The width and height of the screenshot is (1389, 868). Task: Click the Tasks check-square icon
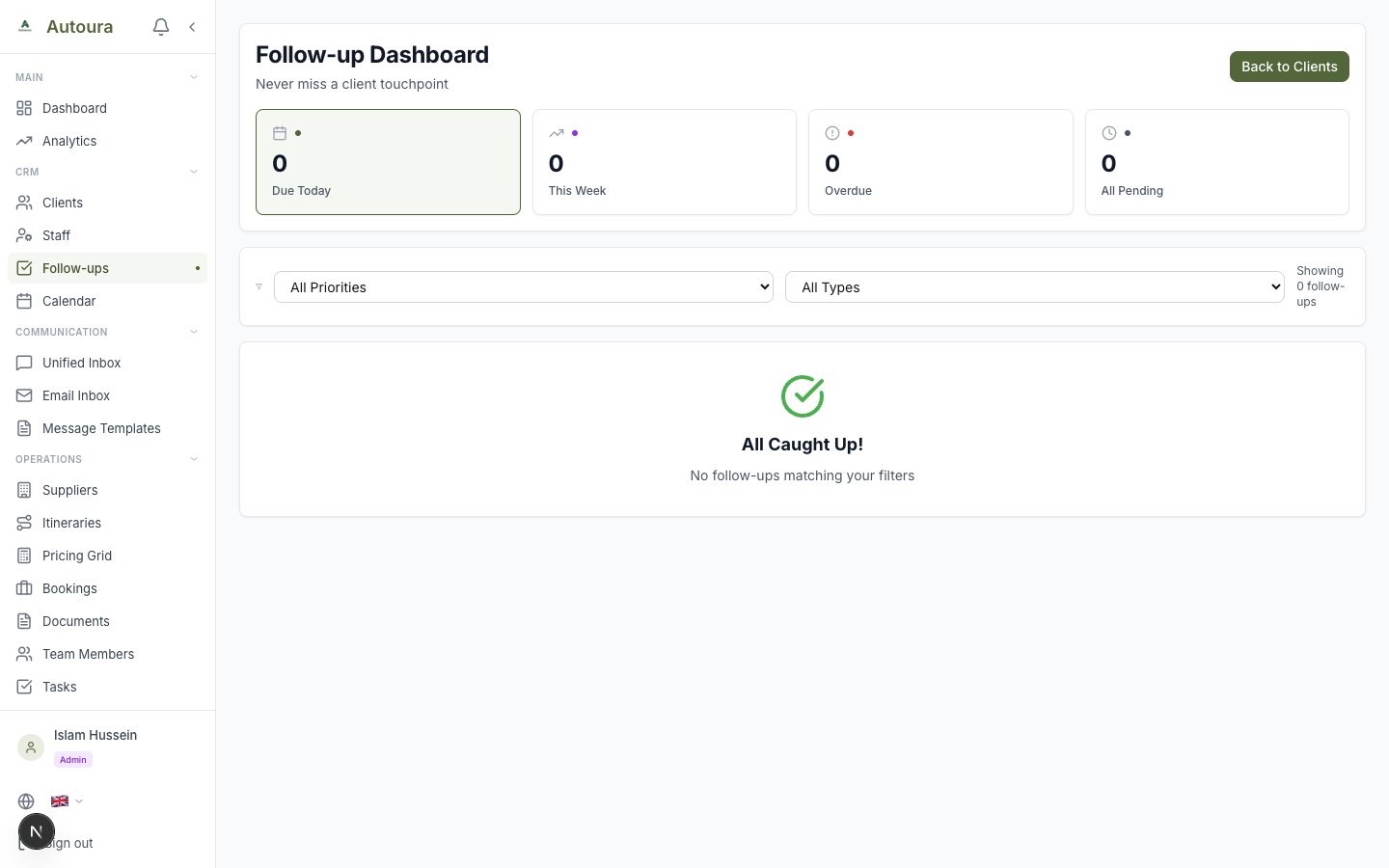24,687
